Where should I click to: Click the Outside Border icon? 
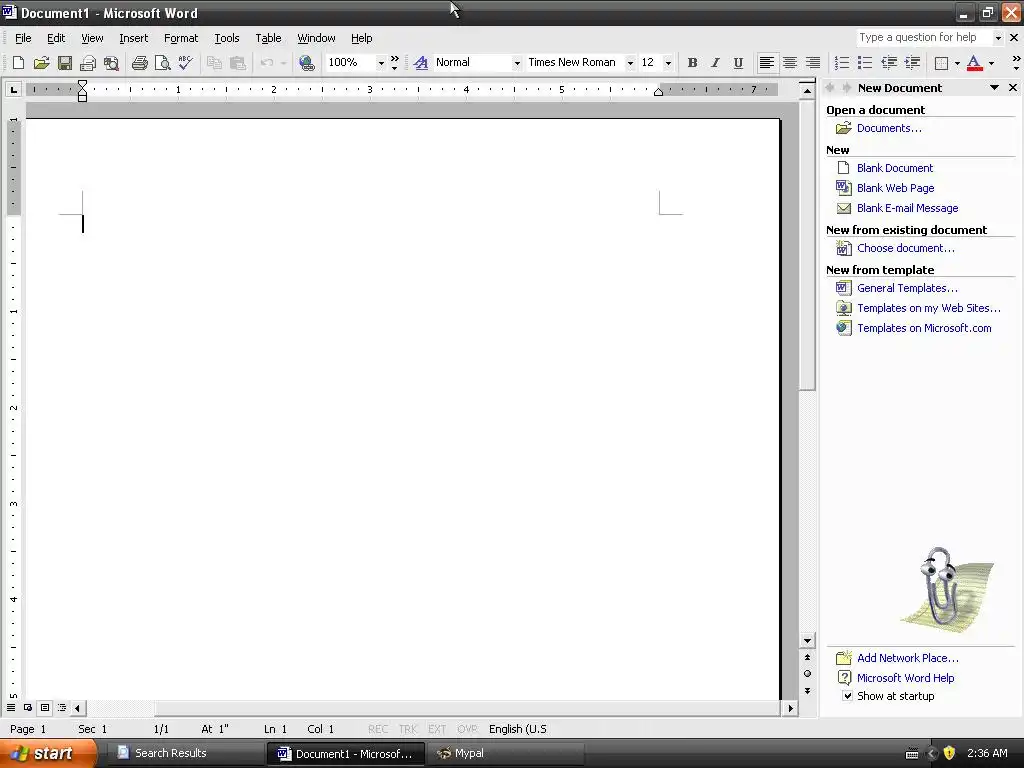pos(941,63)
